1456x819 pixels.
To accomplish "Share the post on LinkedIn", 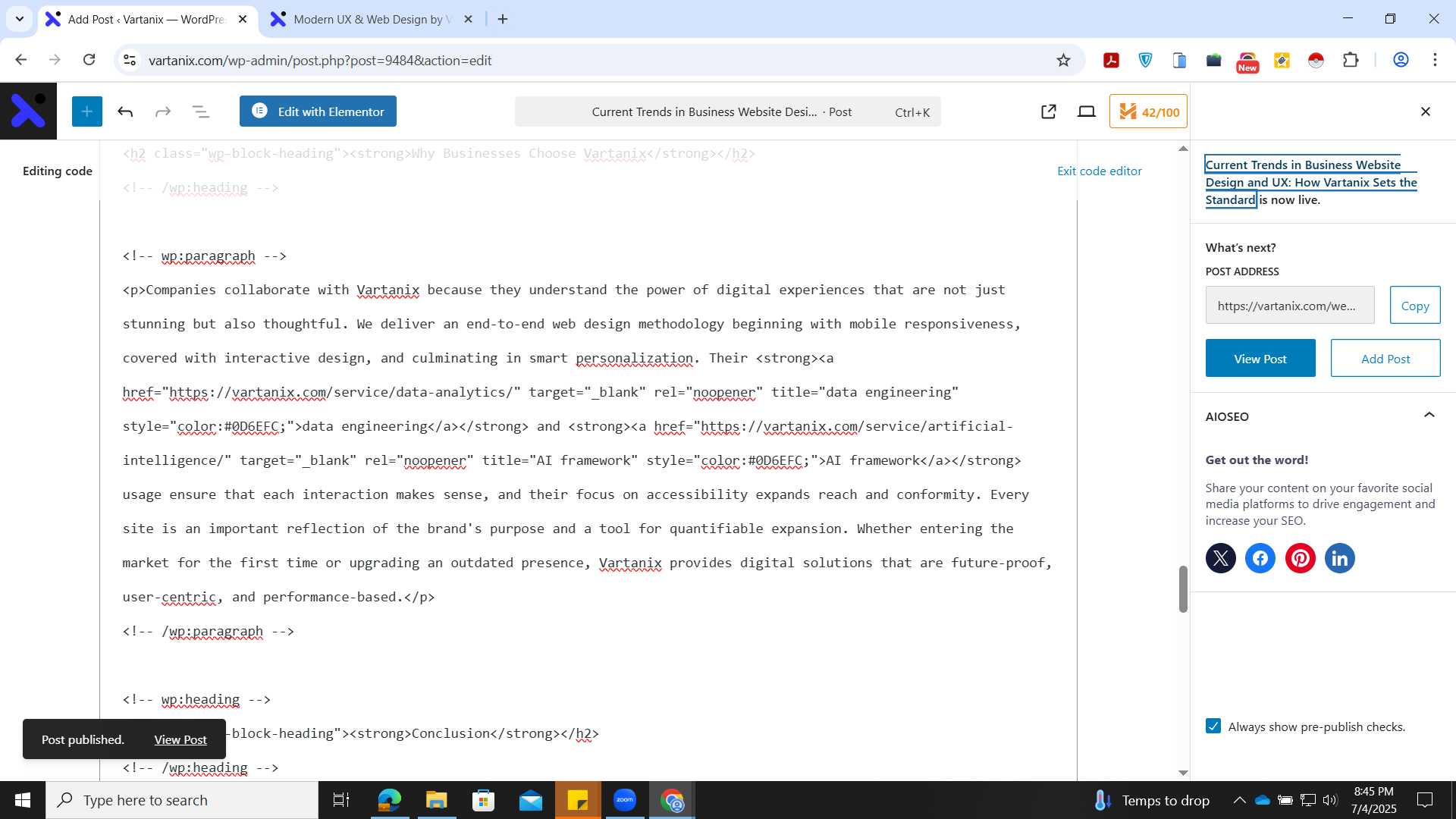I will [1339, 558].
